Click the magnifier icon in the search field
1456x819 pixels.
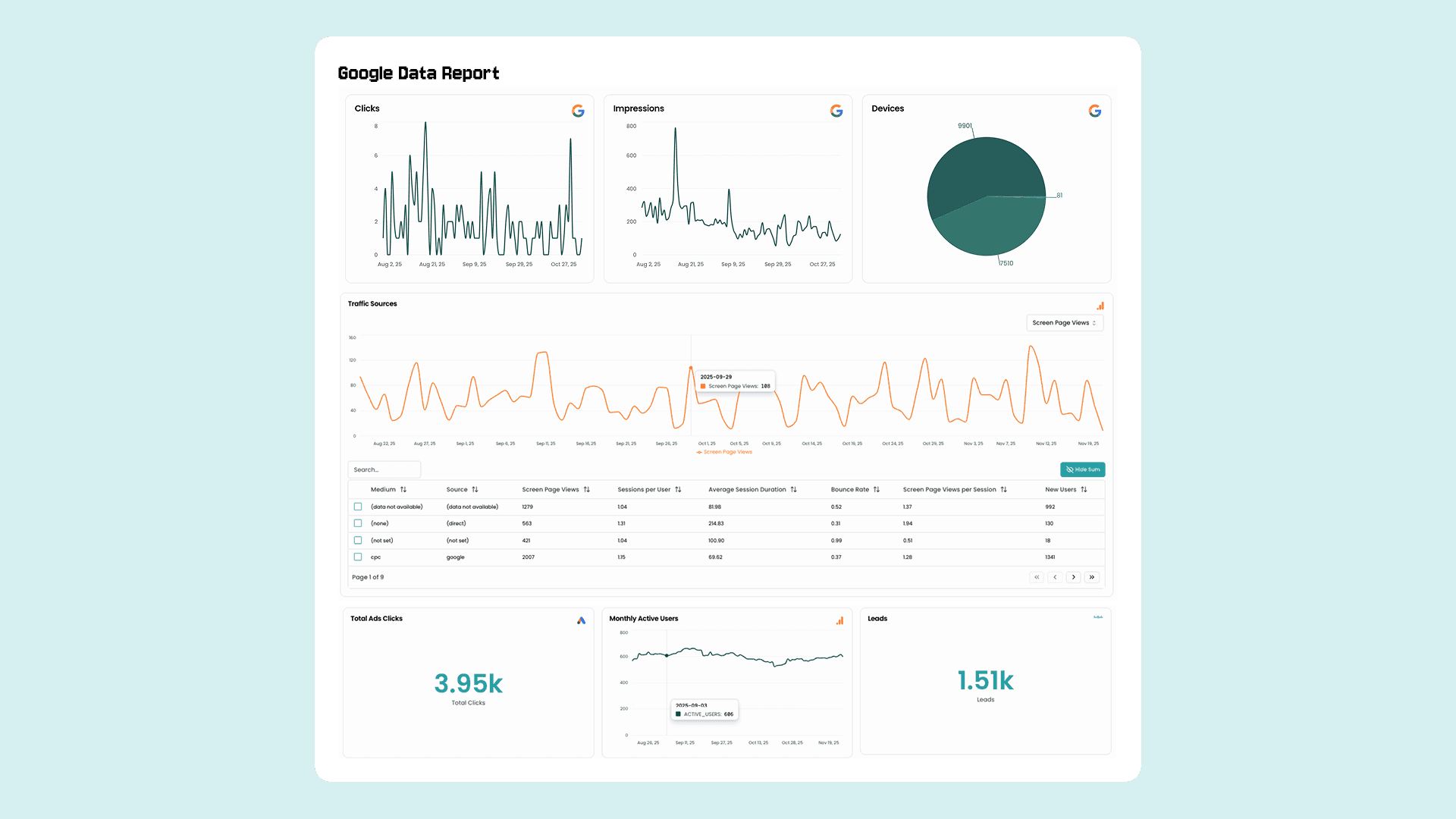[x=358, y=469]
